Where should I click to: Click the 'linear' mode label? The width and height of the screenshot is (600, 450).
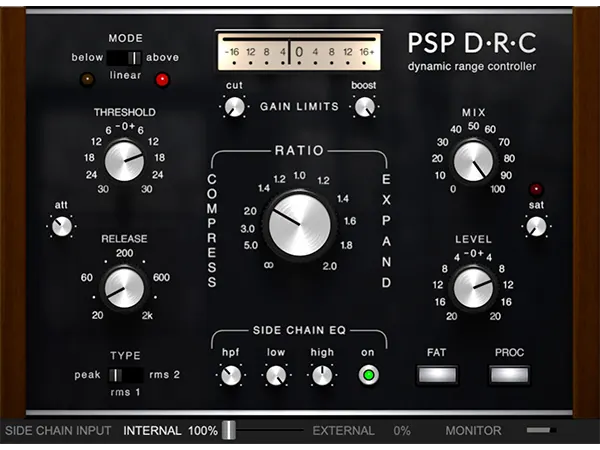[x=126, y=75]
